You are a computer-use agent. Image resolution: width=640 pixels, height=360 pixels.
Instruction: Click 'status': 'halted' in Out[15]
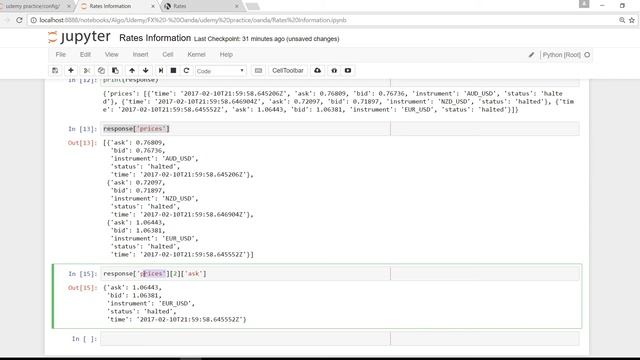141,311
